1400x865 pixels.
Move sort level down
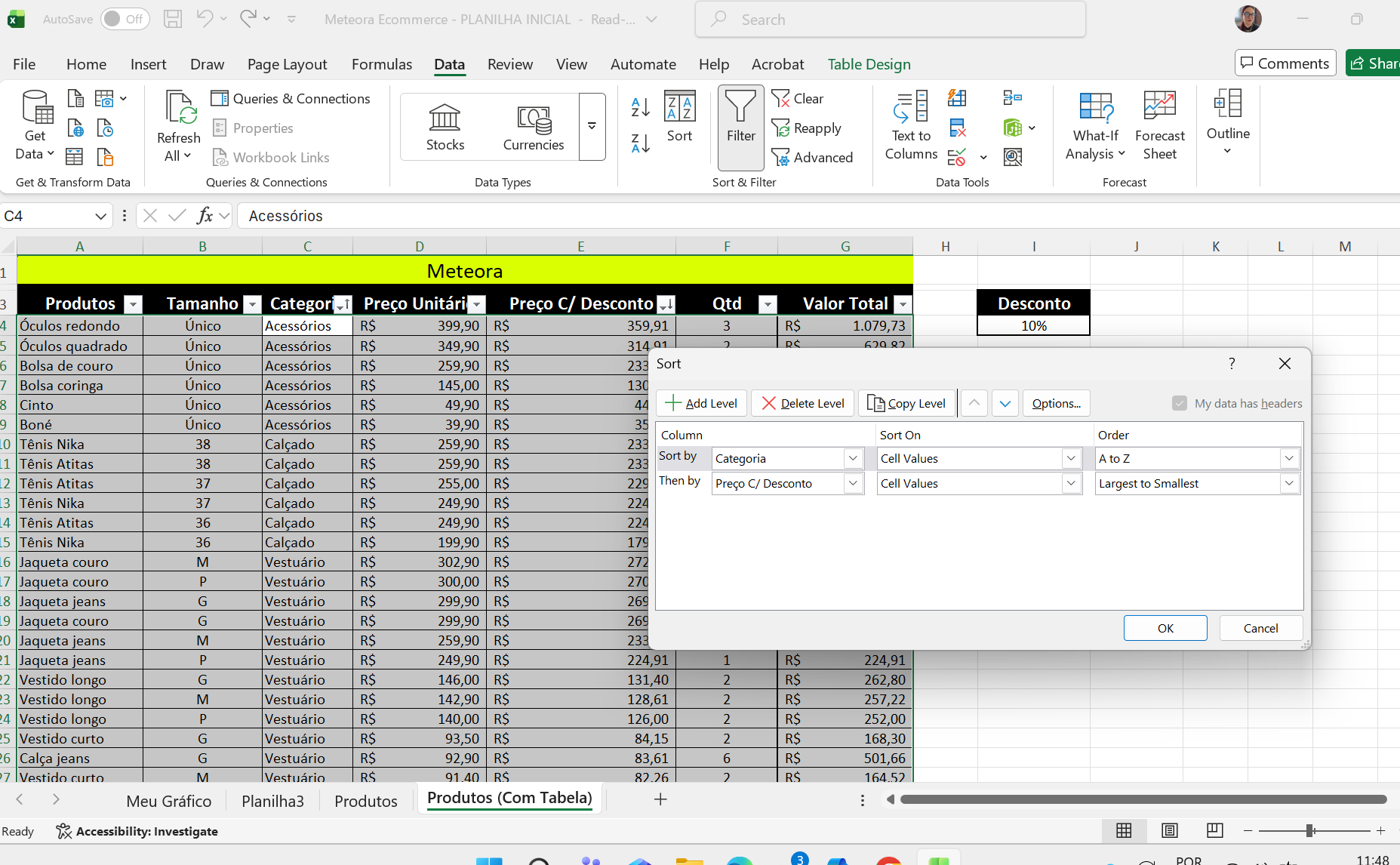[x=1005, y=403]
